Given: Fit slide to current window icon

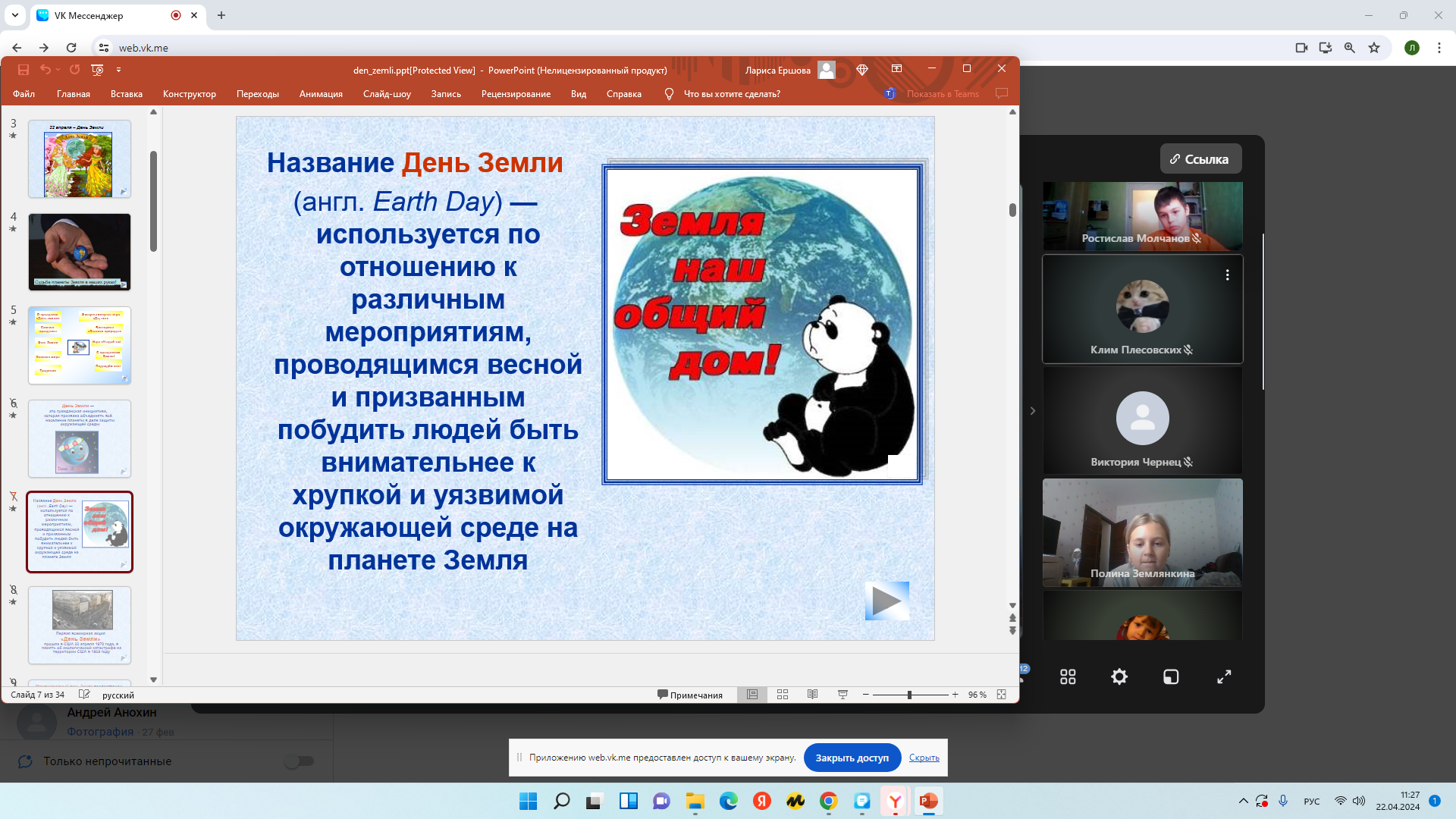Looking at the screenshot, I should coord(1001,695).
